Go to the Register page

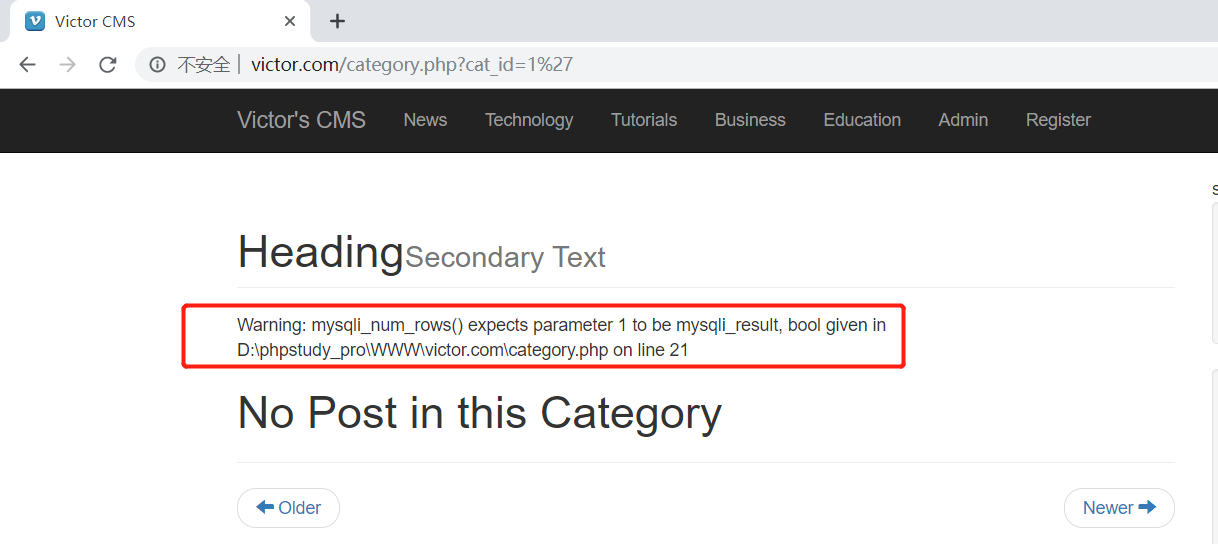point(1058,120)
